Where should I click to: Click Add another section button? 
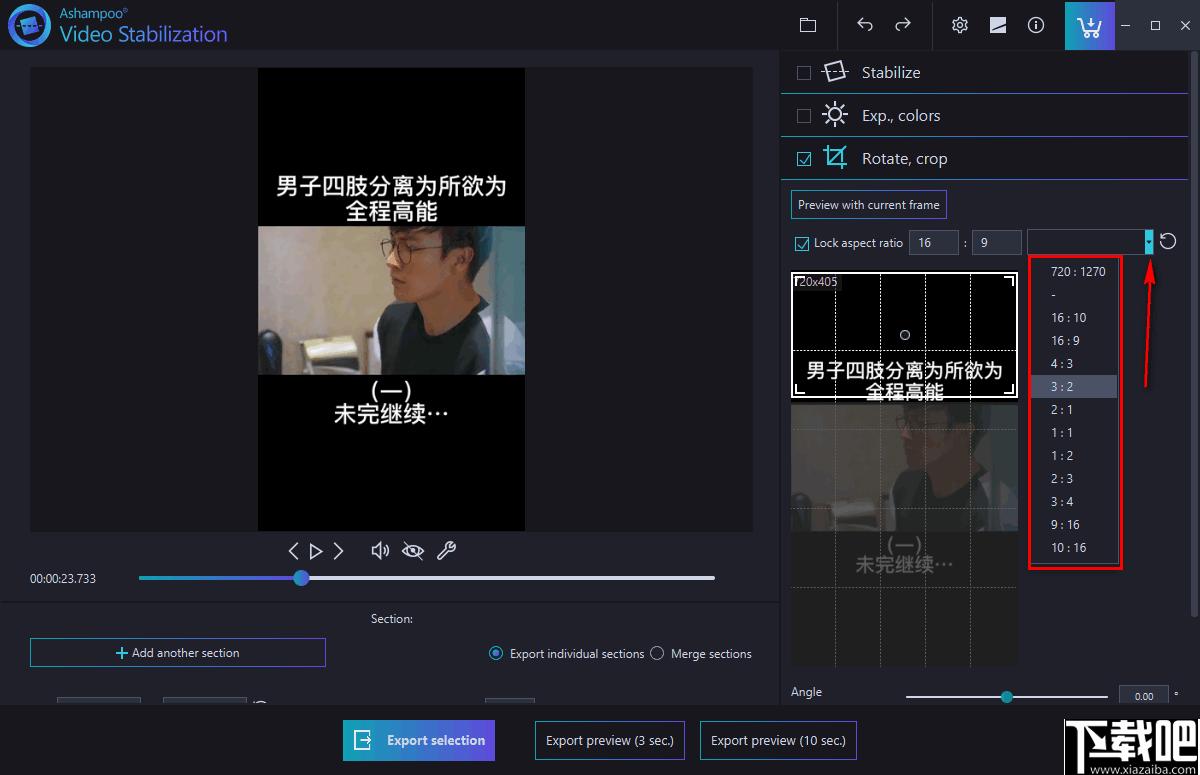(x=178, y=653)
